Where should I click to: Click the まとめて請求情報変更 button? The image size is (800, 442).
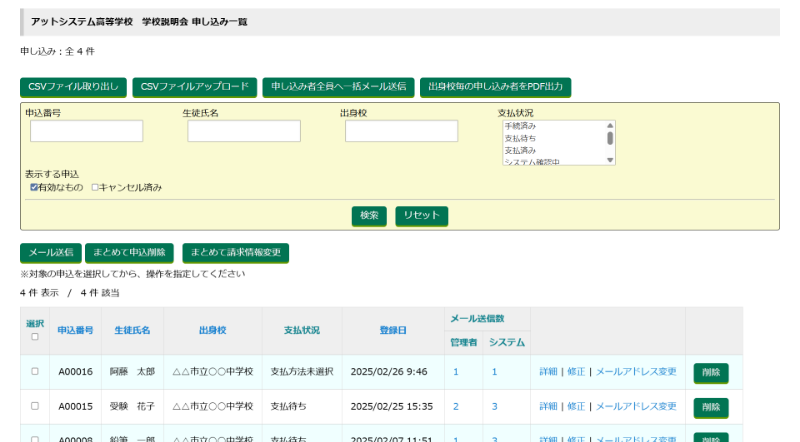[235, 252]
